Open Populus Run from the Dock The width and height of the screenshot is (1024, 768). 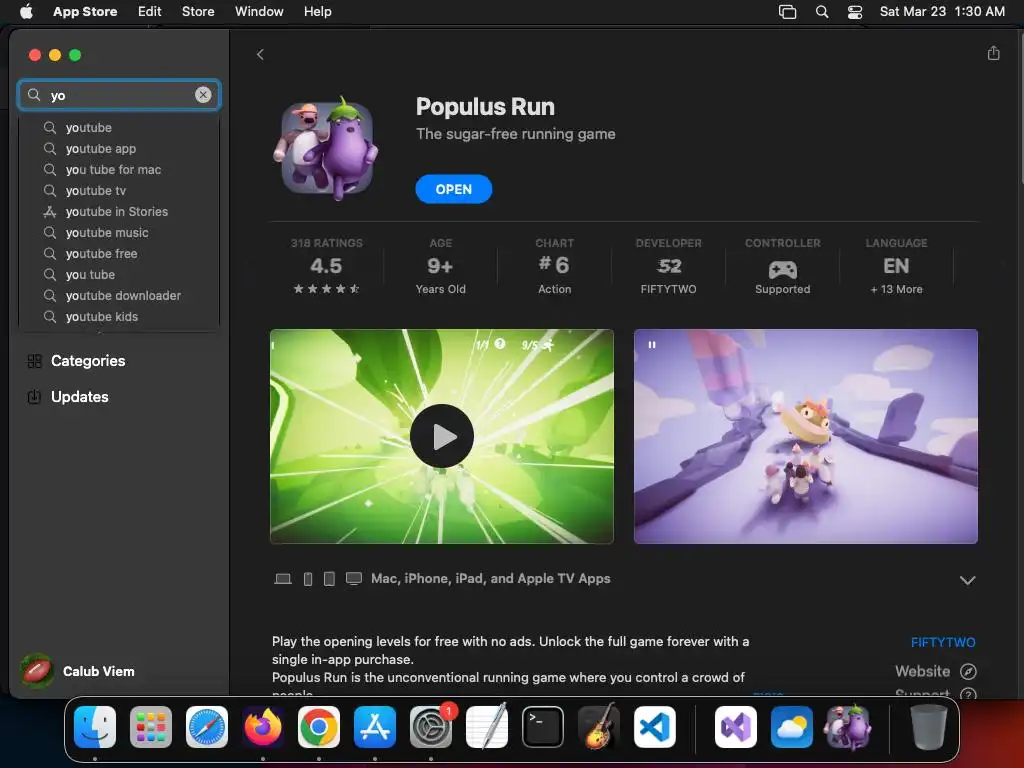(848, 727)
